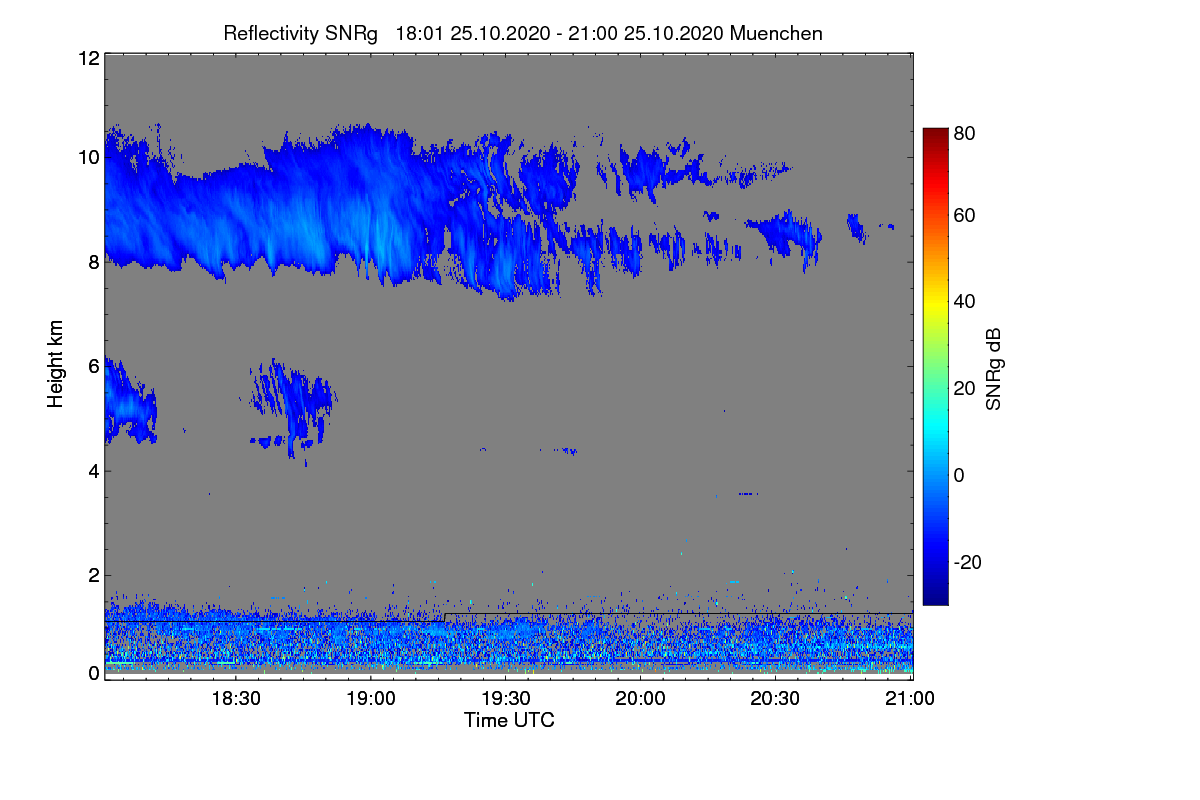Click the 19:30 time tick label

[x=506, y=699]
